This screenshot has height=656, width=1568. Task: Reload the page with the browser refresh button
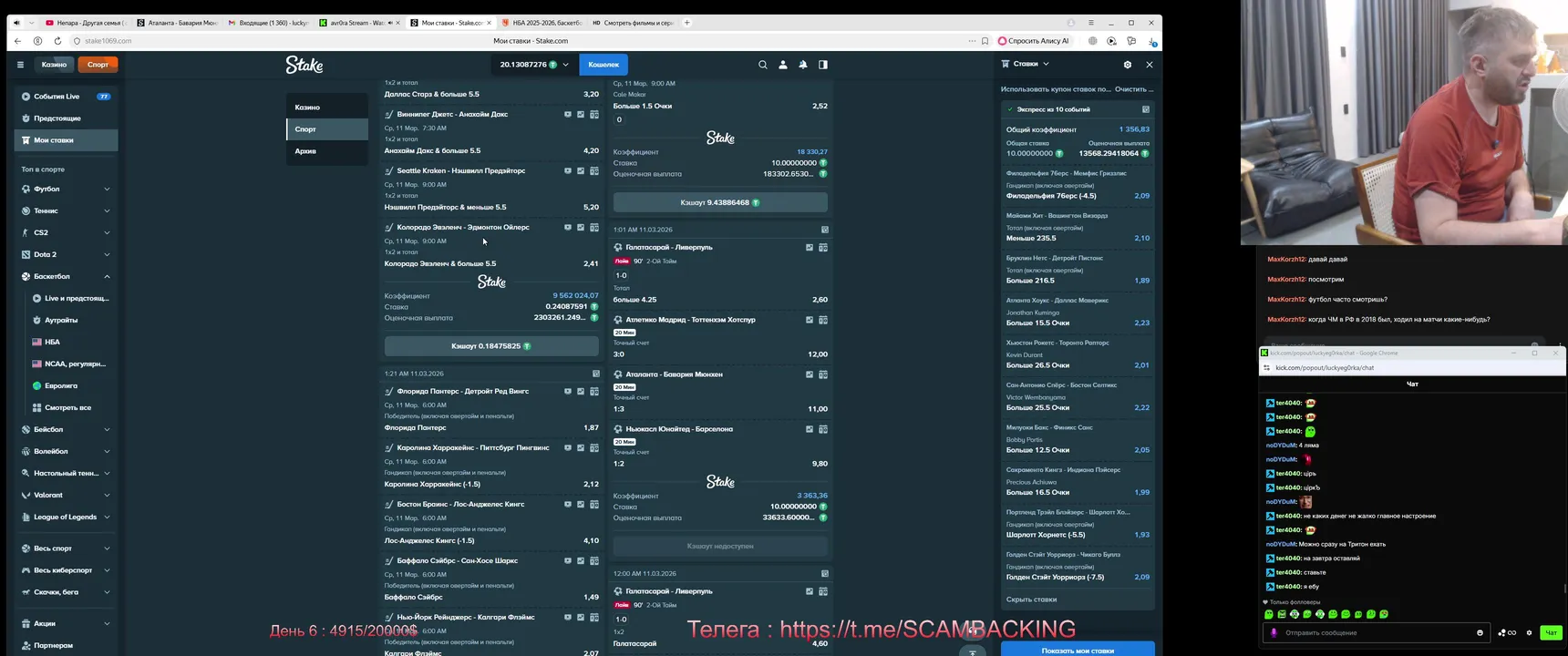pyautogui.click(x=57, y=41)
